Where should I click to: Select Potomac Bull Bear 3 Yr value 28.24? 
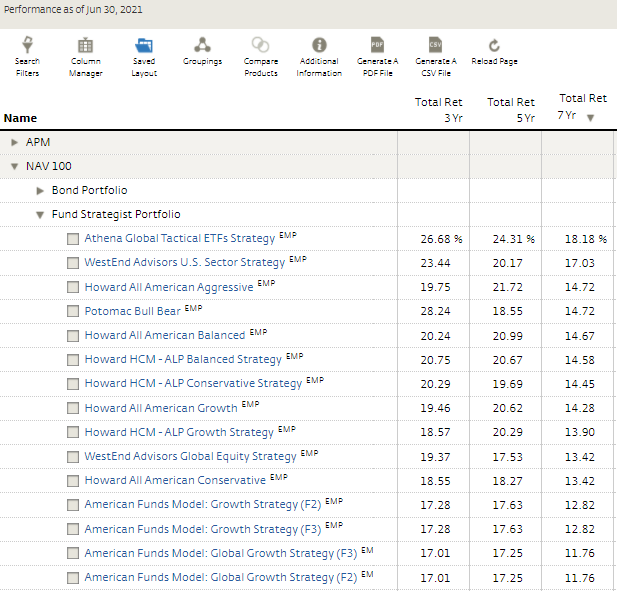point(435,311)
